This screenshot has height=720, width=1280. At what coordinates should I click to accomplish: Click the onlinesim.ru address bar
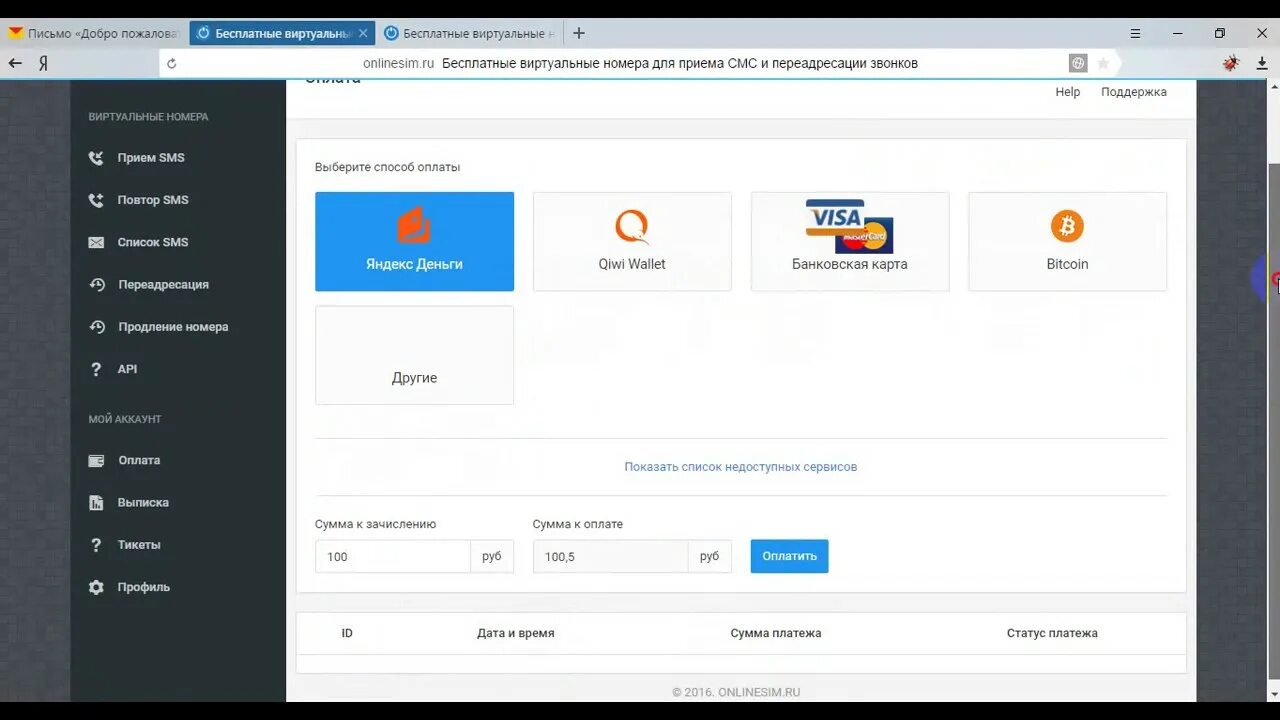click(x=640, y=63)
